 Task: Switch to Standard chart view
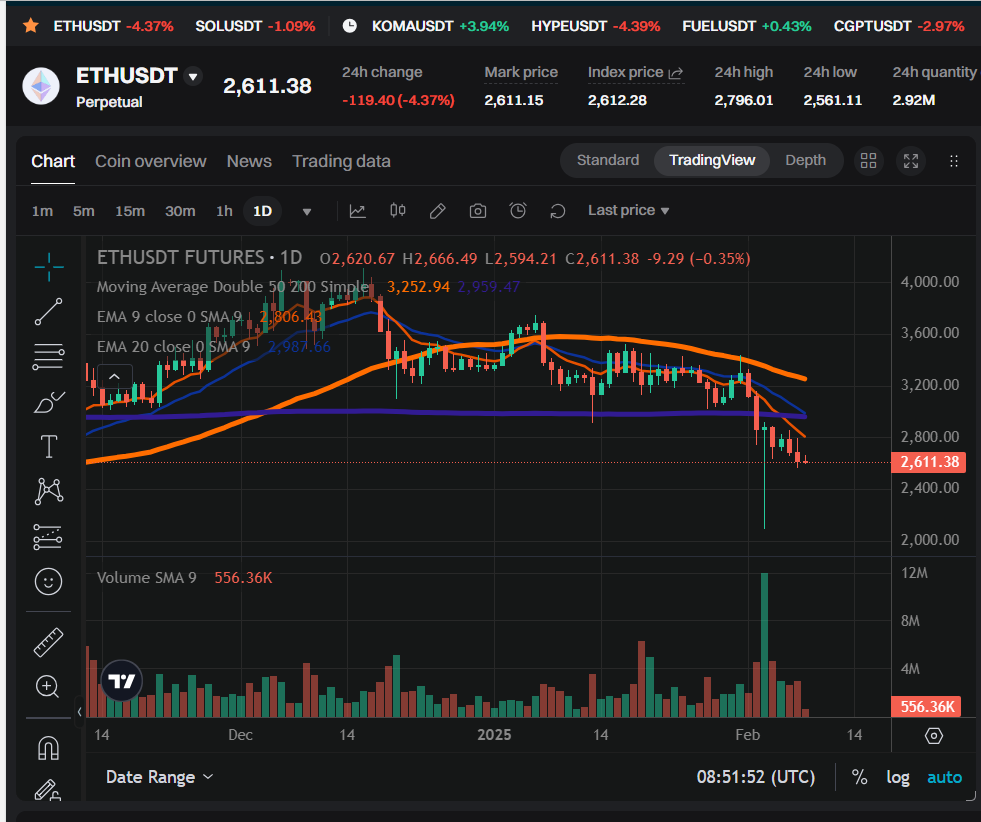[x=608, y=160]
